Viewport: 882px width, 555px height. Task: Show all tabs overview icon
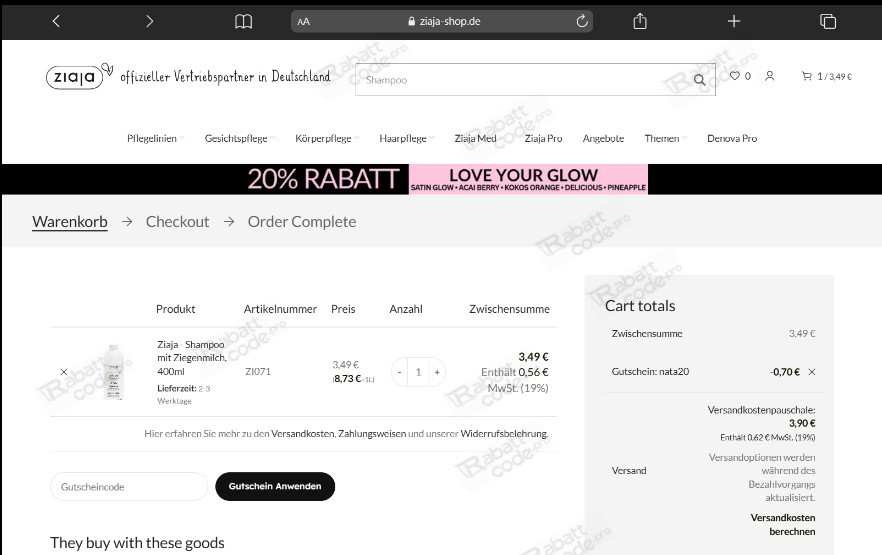click(x=827, y=21)
